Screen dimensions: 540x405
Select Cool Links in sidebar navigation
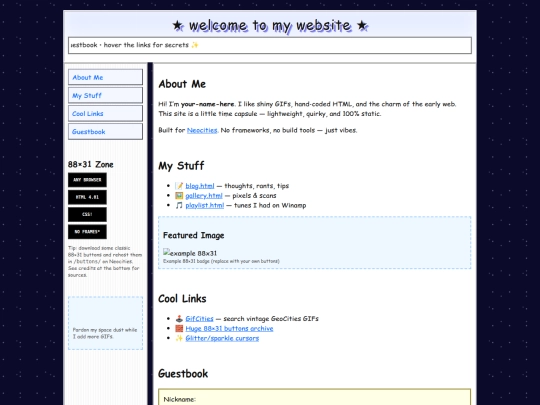click(x=105, y=113)
